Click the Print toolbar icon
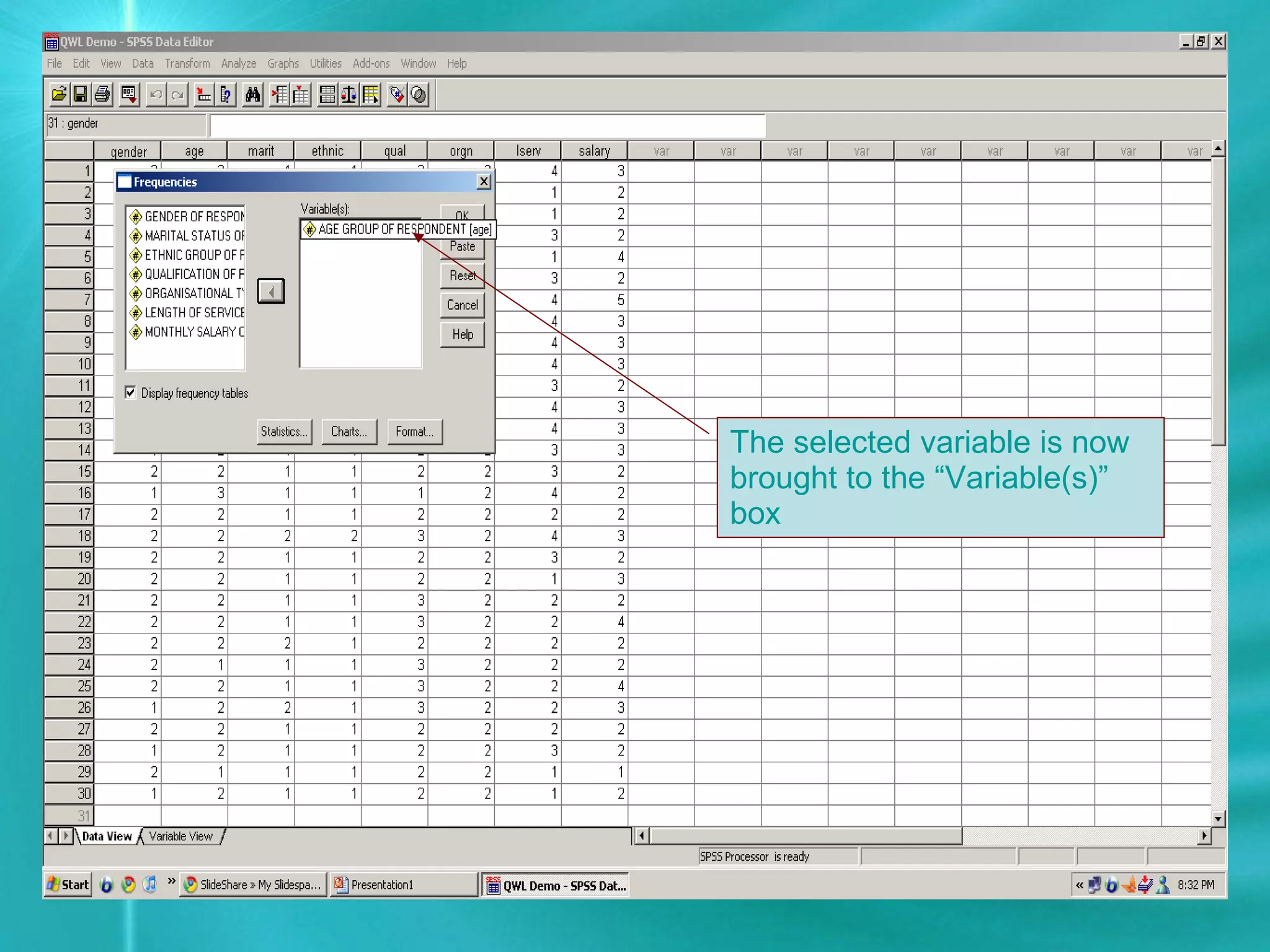This screenshot has height=952, width=1270. (102, 95)
